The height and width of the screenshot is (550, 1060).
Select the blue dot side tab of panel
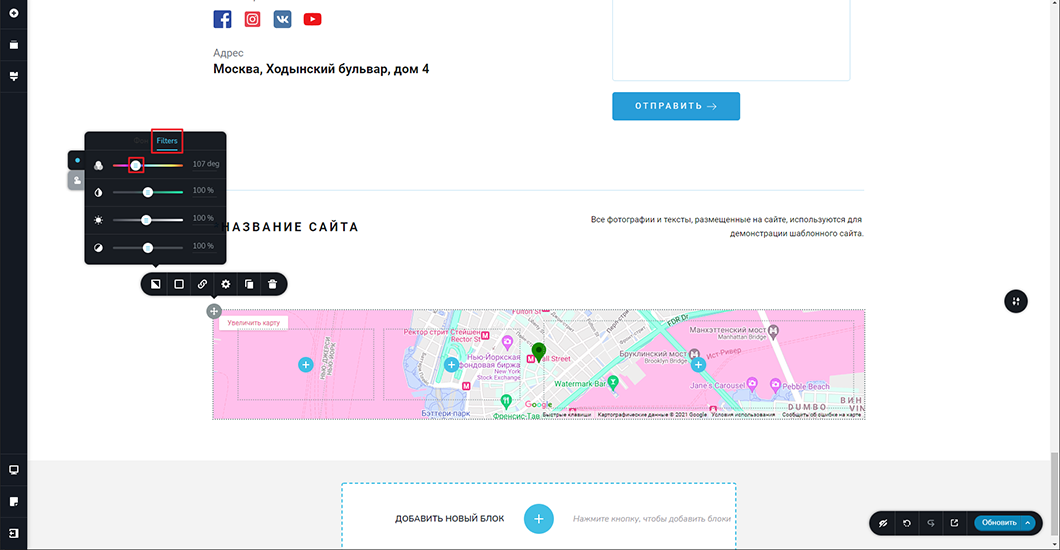(77, 160)
